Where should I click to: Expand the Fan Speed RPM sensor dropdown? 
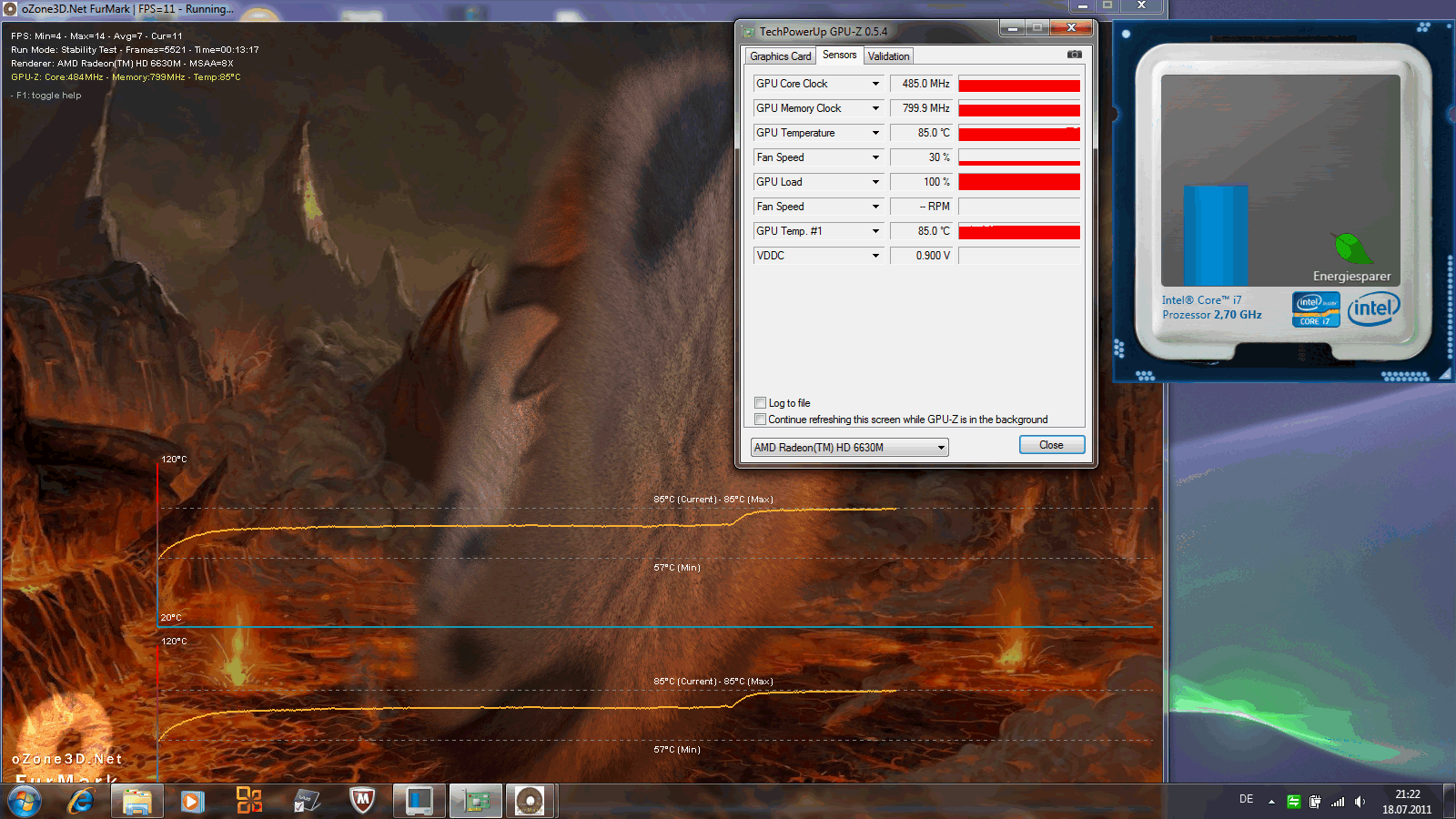tap(875, 207)
